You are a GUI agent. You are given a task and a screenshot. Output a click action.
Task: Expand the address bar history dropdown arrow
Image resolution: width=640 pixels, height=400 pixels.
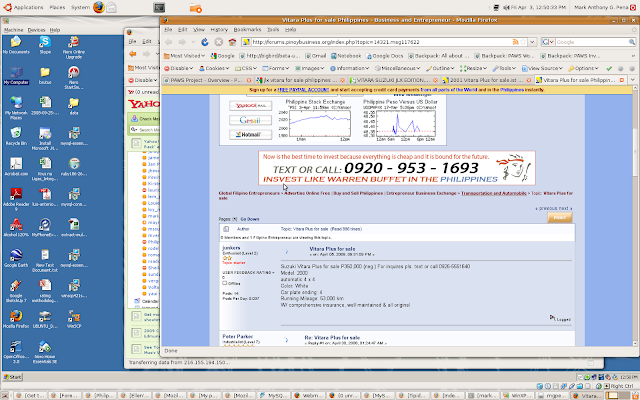(532, 42)
